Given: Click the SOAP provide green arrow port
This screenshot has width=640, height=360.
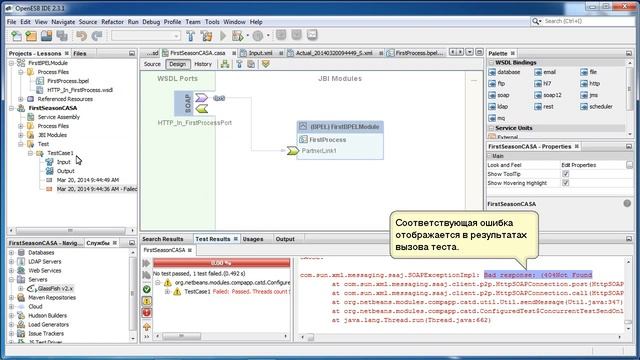Looking at the screenshot, I should coord(201,109).
